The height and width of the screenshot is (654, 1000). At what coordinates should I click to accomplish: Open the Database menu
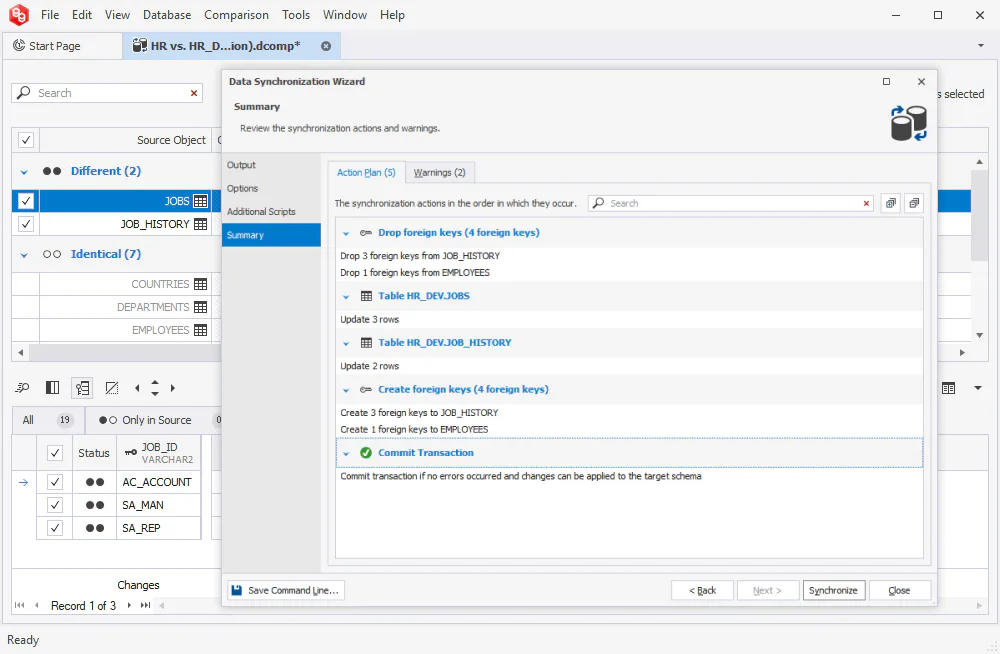click(x=167, y=15)
